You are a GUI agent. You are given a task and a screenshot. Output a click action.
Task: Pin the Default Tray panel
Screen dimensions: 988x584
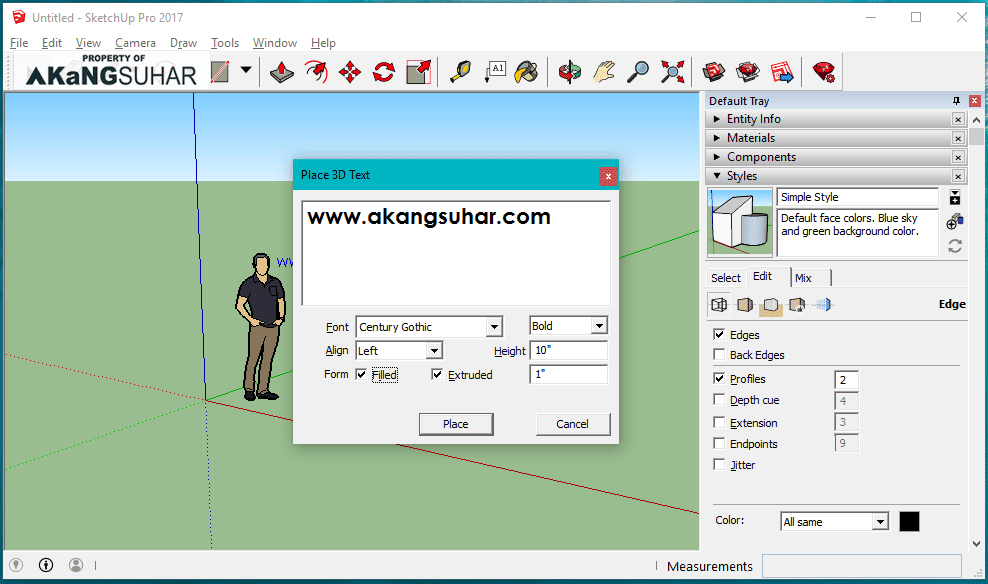click(956, 101)
